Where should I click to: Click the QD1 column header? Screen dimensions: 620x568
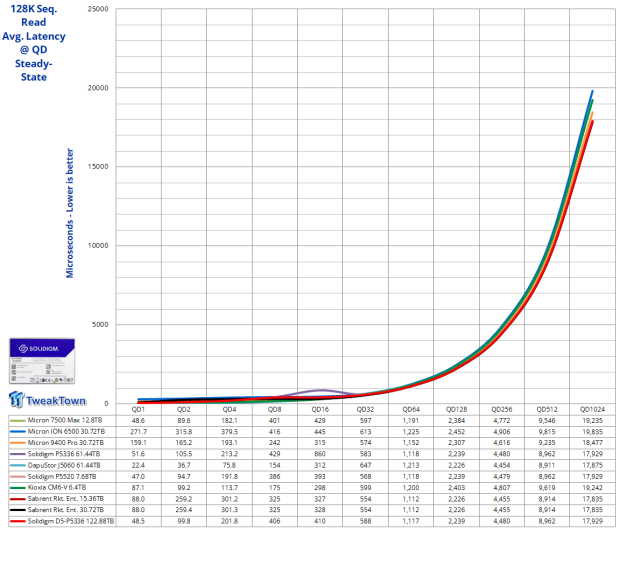point(138,409)
